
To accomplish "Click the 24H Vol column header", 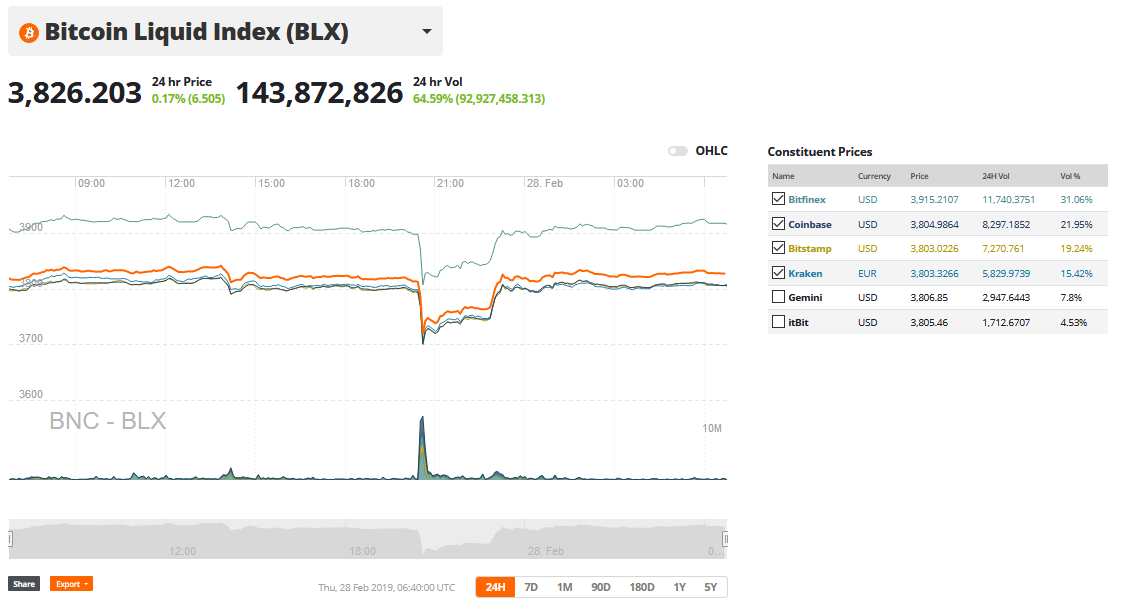I will [996, 176].
